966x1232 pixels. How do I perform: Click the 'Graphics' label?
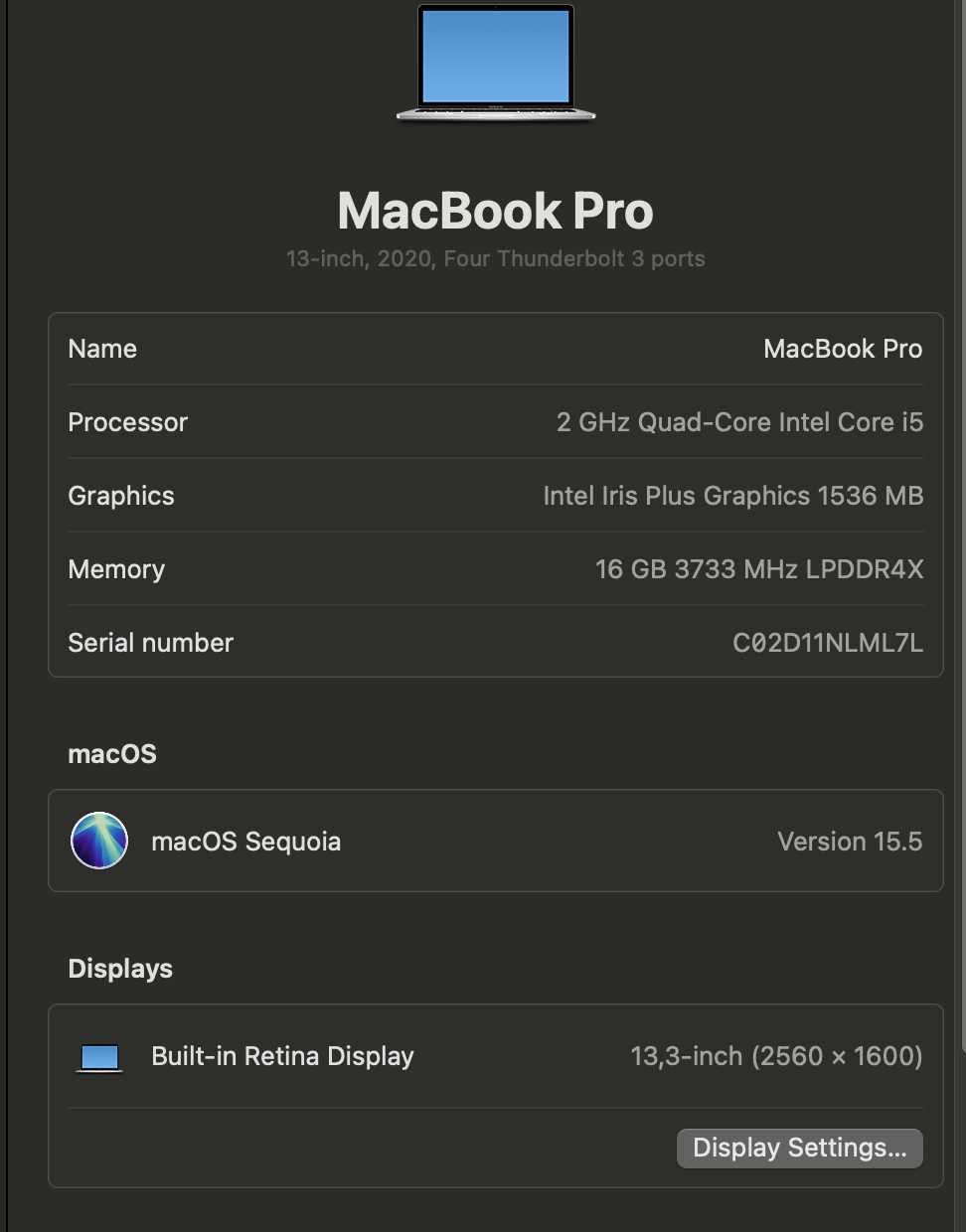click(121, 496)
